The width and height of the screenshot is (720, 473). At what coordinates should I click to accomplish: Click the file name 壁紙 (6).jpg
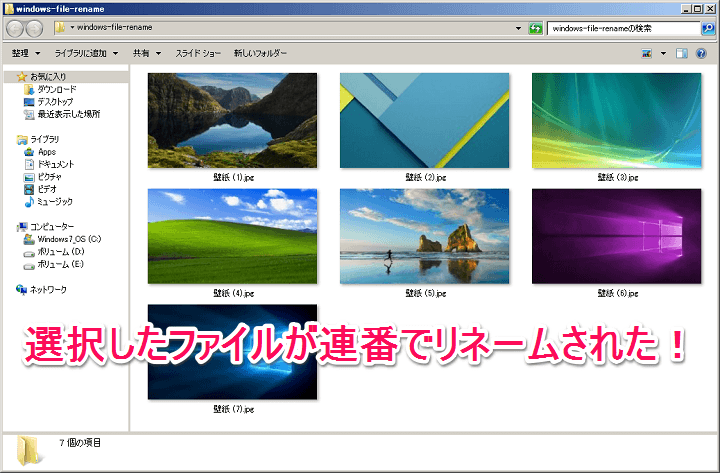(x=618, y=293)
